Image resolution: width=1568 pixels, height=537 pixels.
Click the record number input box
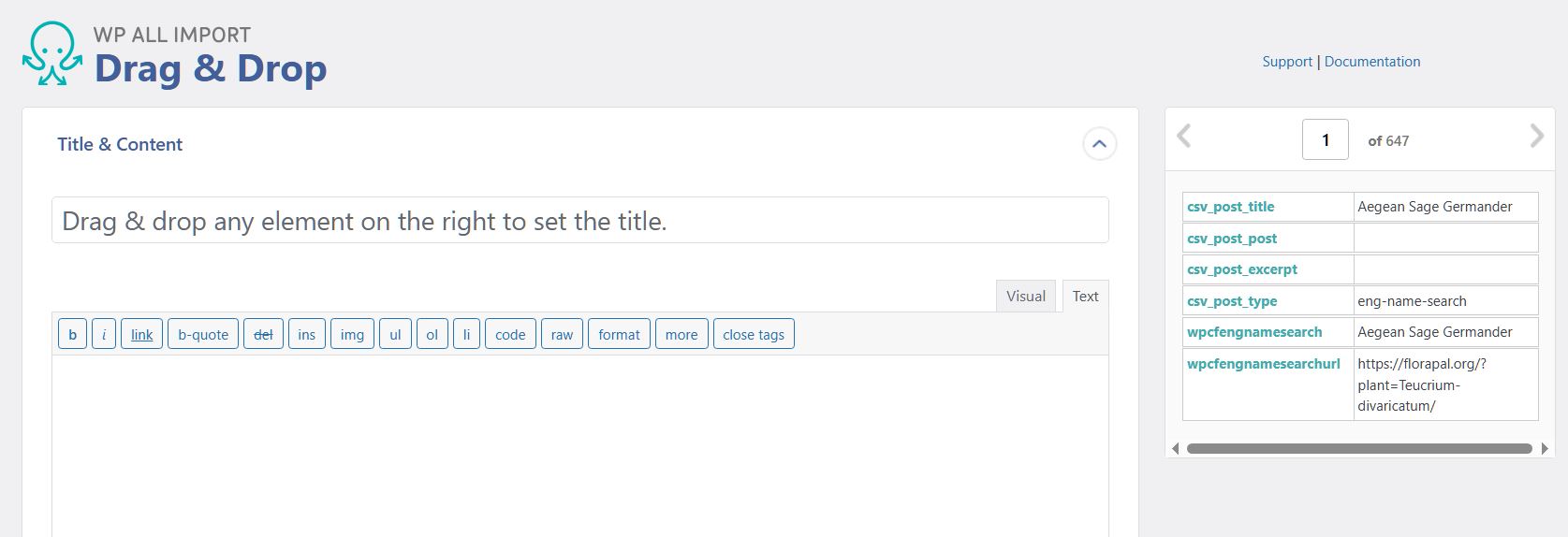[1326, 139]
